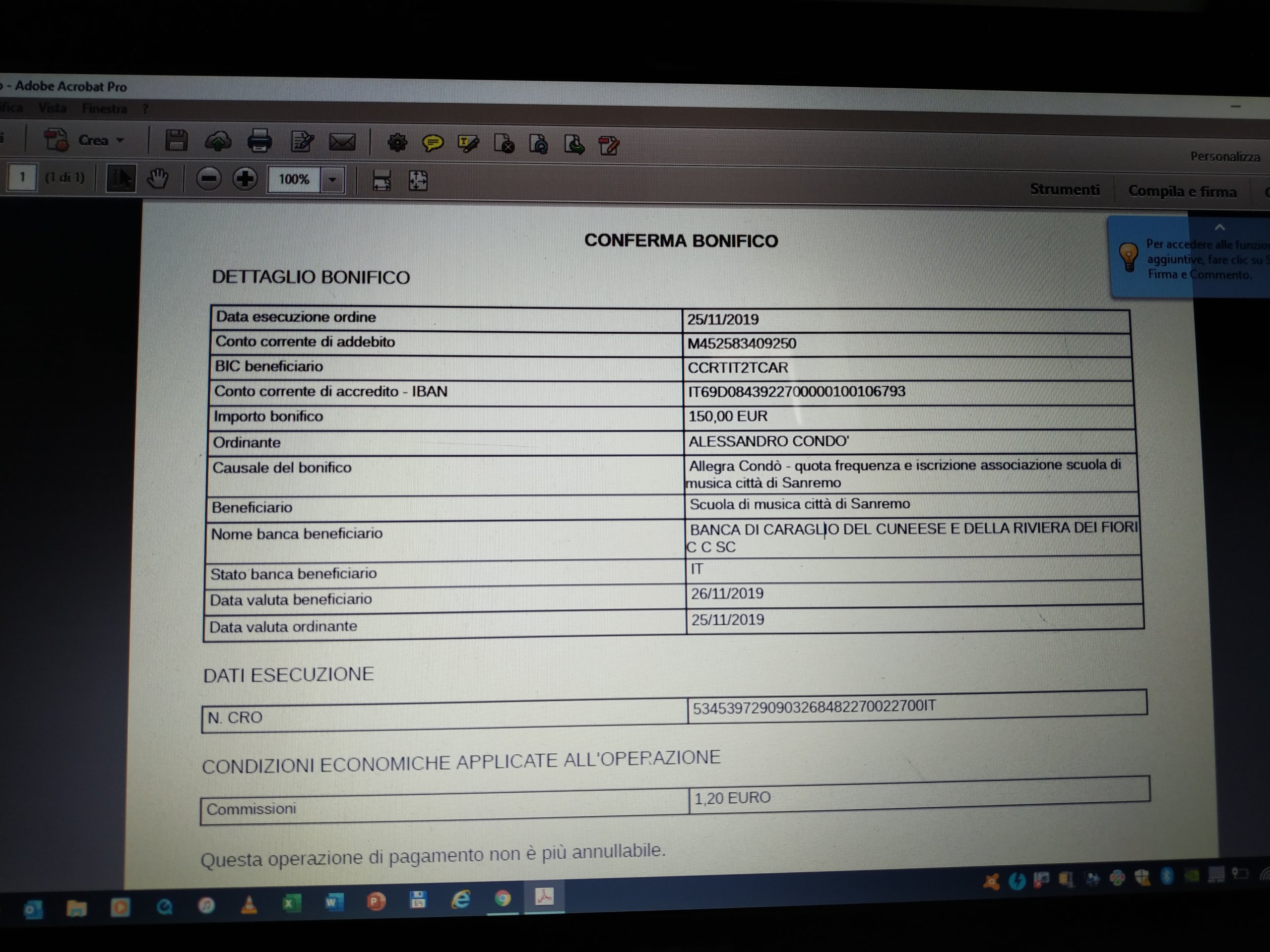Click the amount 150,00 EUR

click(x=727, y=416)
